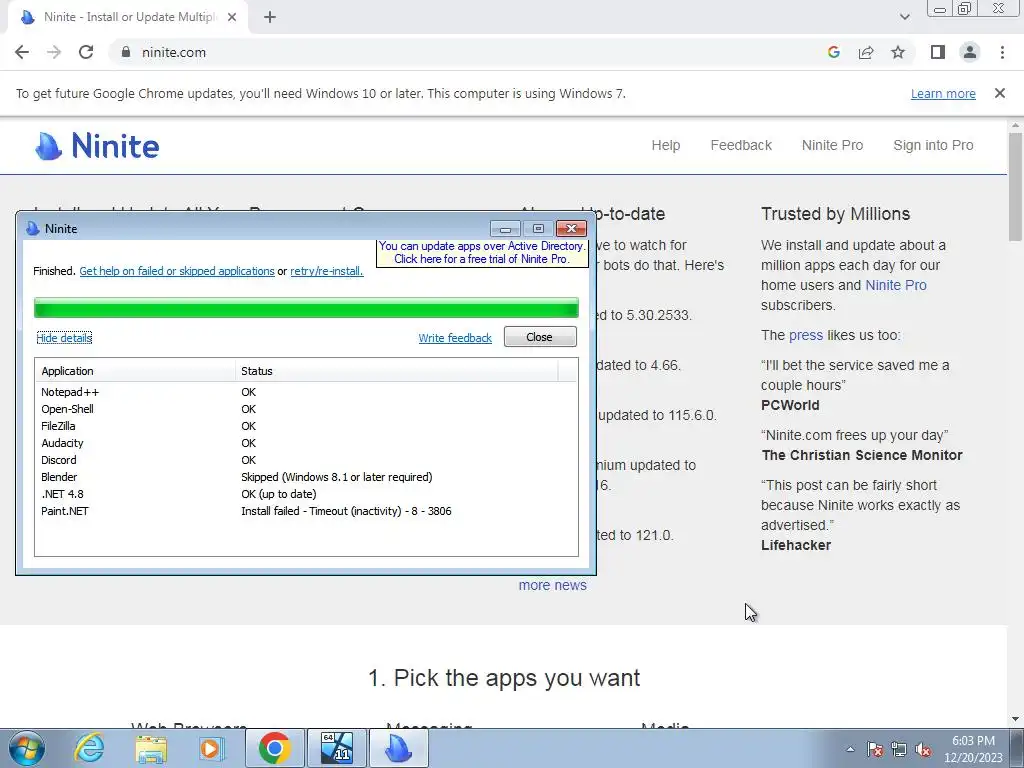Viewport: 1024px width, 768px height.
Task: Go back with the browser back arrow
Action: pyautogui.click(x=22, y=52)
